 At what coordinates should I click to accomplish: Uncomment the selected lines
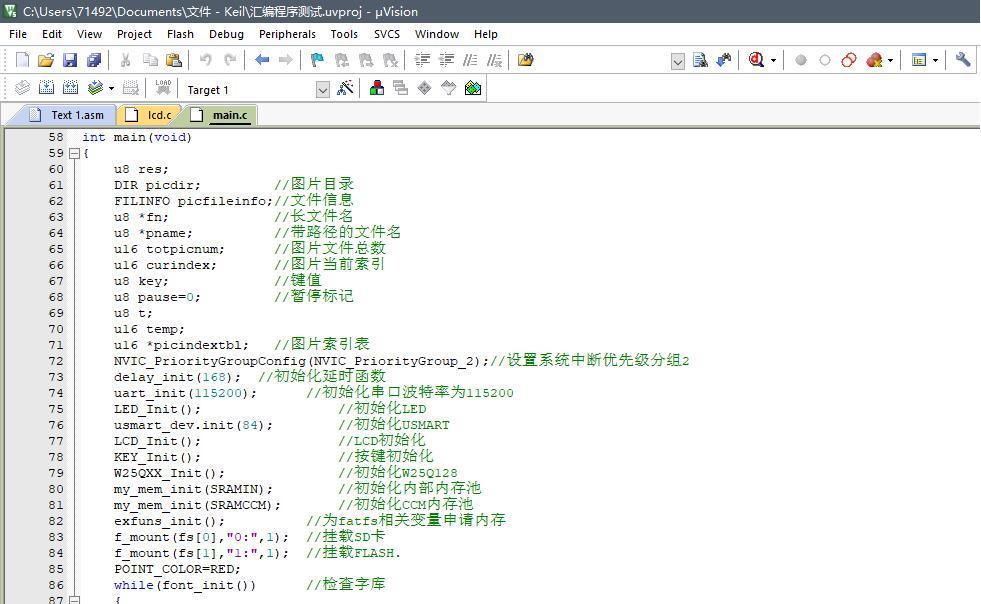494,60
